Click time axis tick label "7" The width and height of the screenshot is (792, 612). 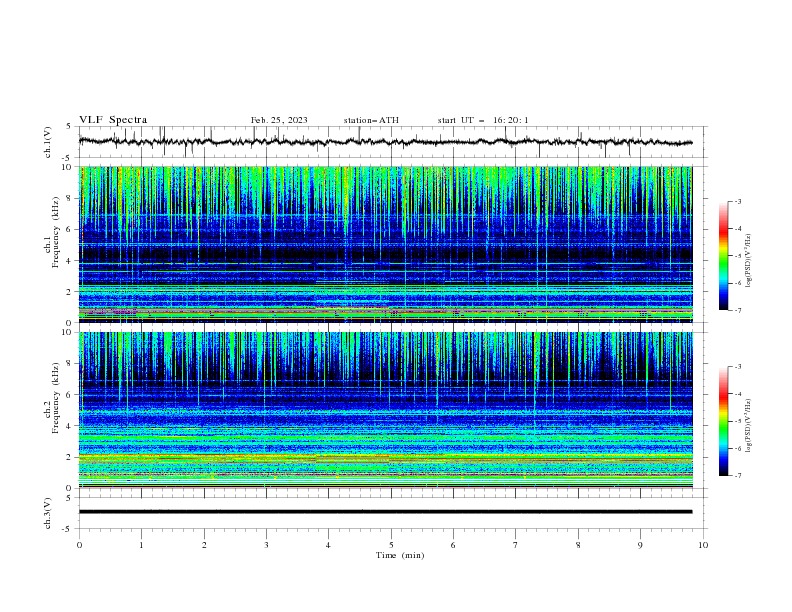pos(516,545)
